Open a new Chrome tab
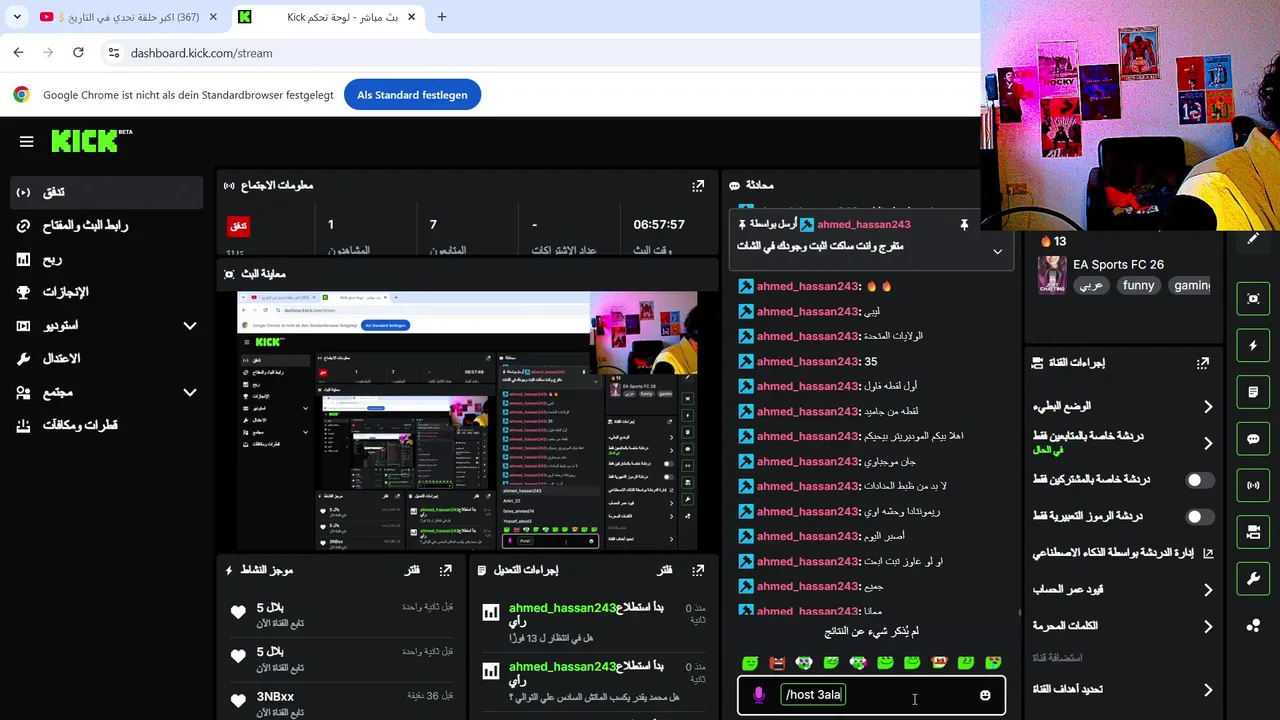Image resolution: width=1280 pixels, height=720 pixels. [x=442, y=17]
